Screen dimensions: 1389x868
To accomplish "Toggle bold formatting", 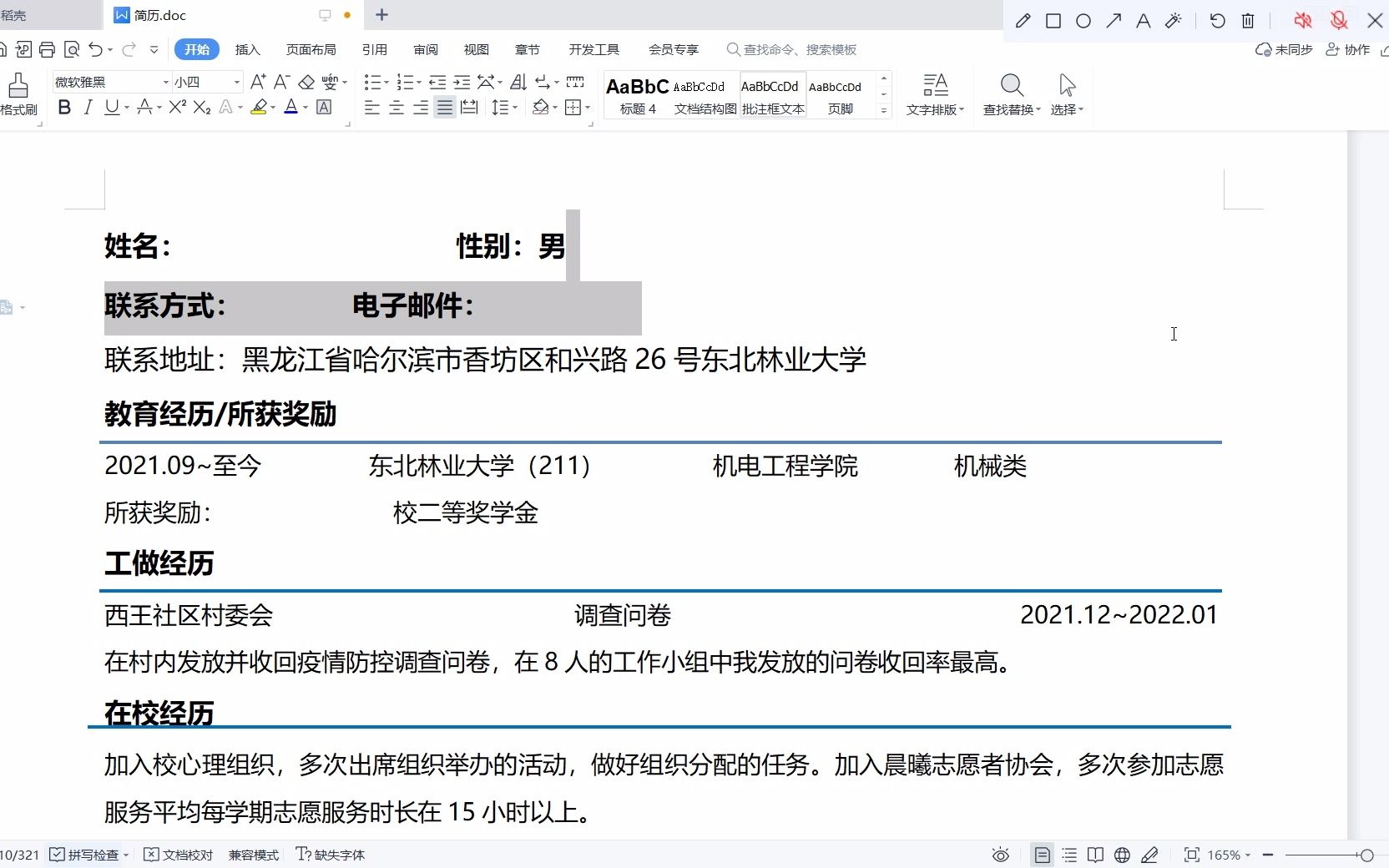I will coord(64,107).
